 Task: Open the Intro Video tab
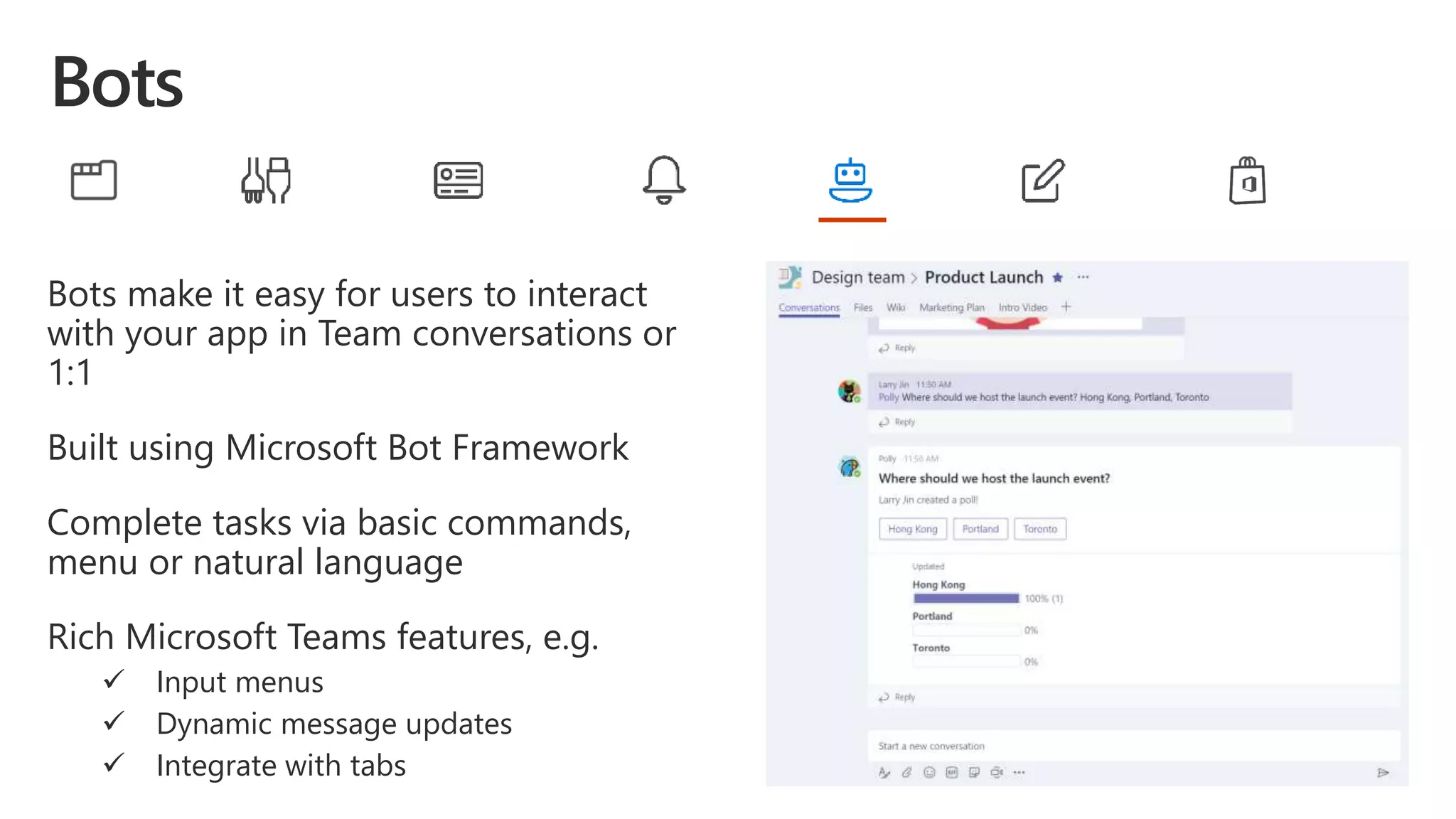click(1023, 308)
